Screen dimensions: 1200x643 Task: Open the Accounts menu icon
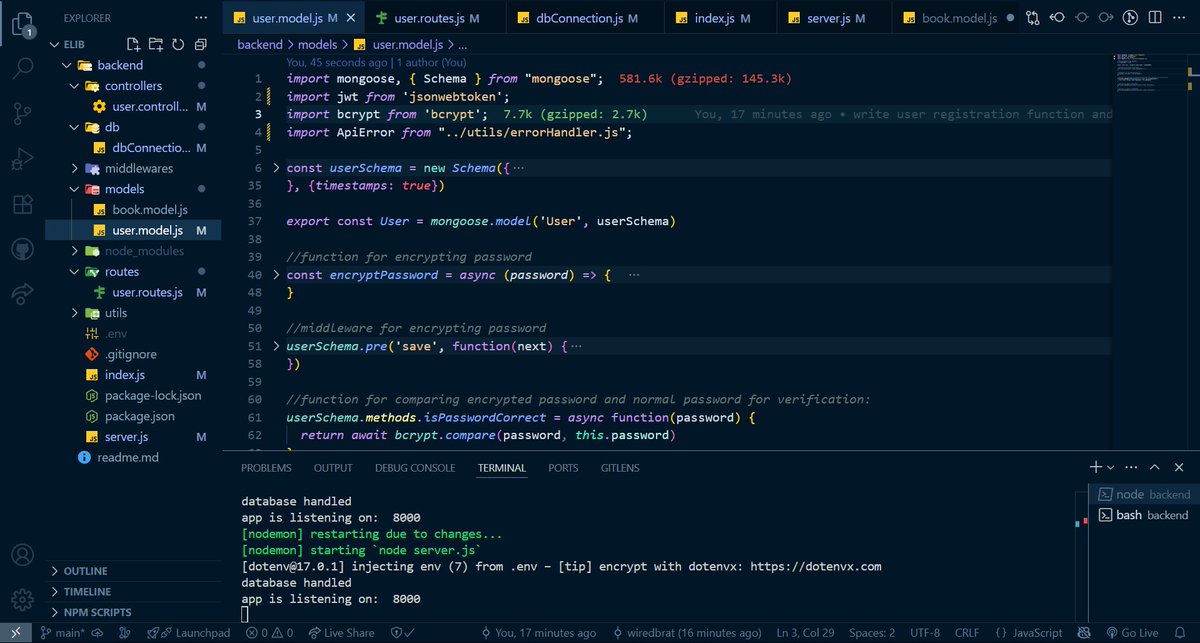pyautogui.click(x=22, y=554)
